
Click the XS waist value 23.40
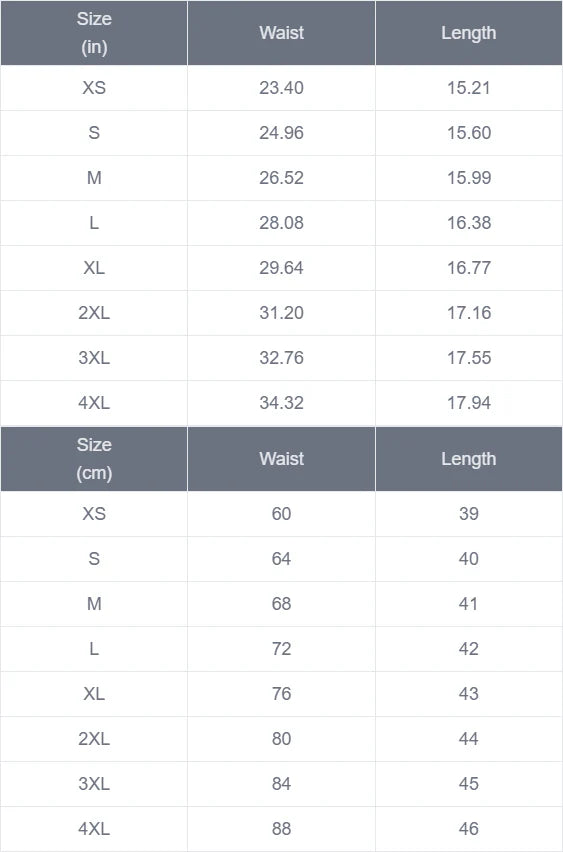tap(282, 88)
